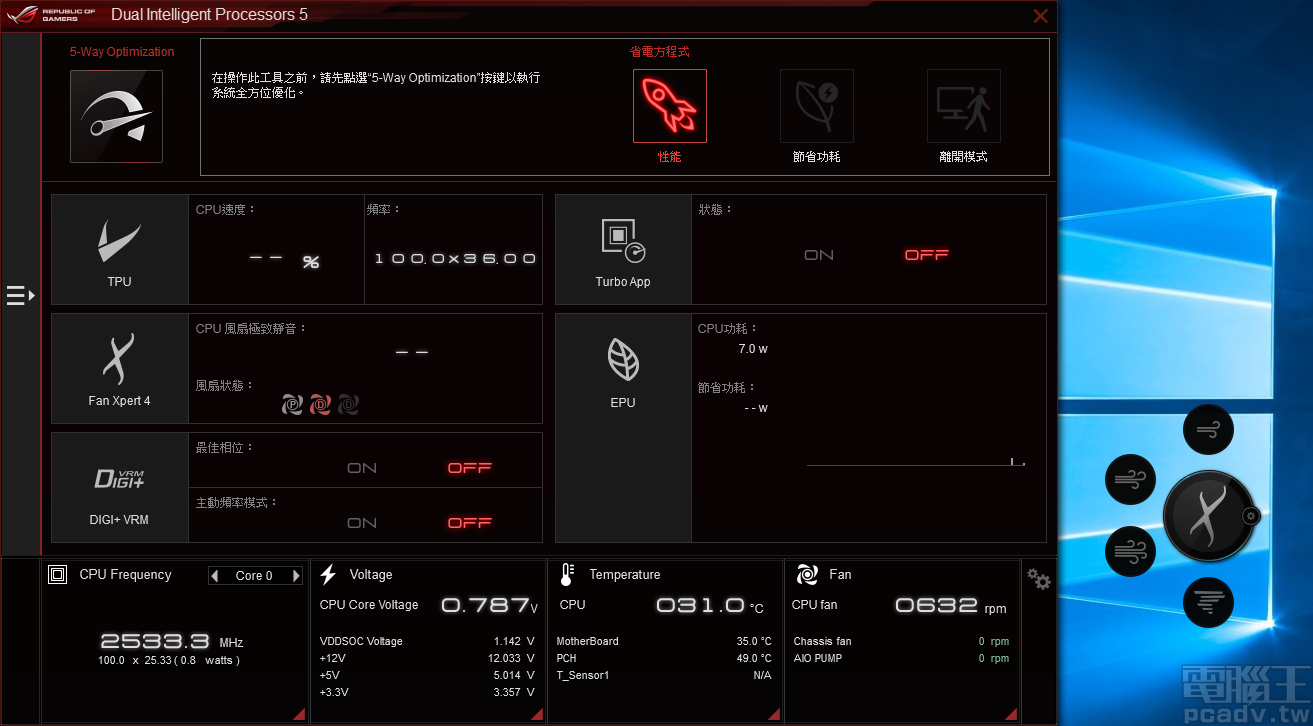Click the 5-Way Optimization icon

(115, 115)
